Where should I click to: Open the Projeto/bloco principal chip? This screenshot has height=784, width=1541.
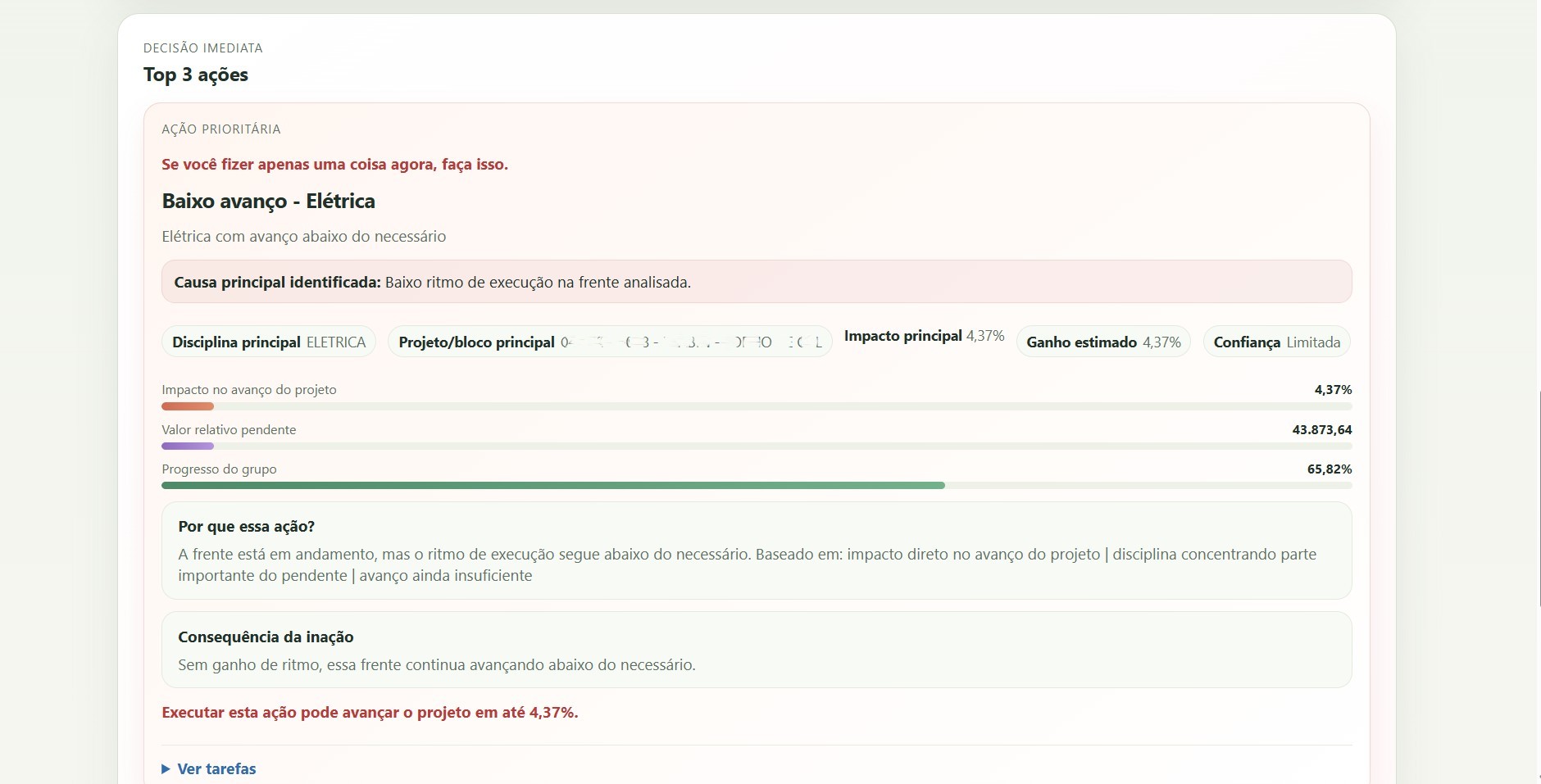(610, 342)
